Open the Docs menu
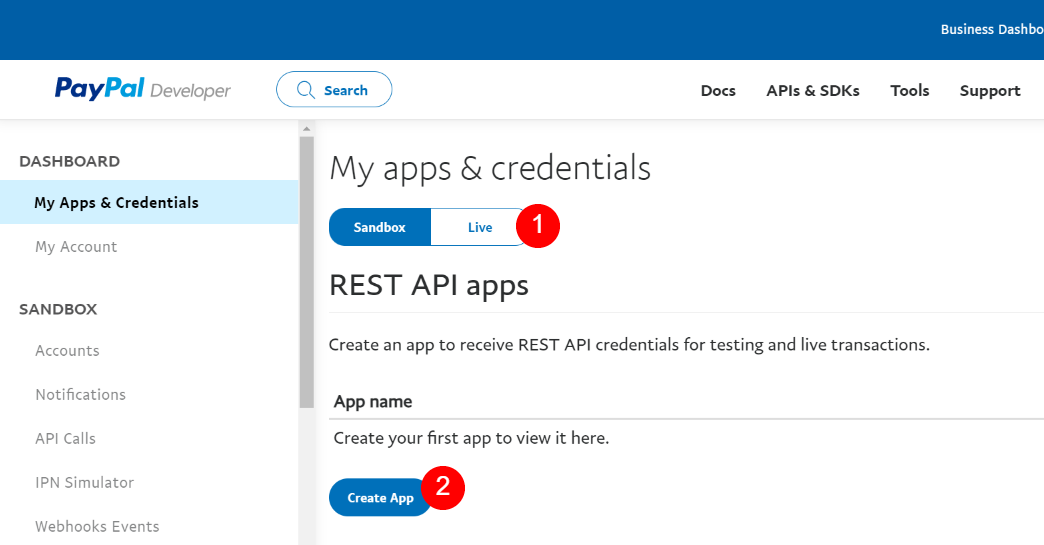Viewport: 1044px width, 545px height. [718, 91]
